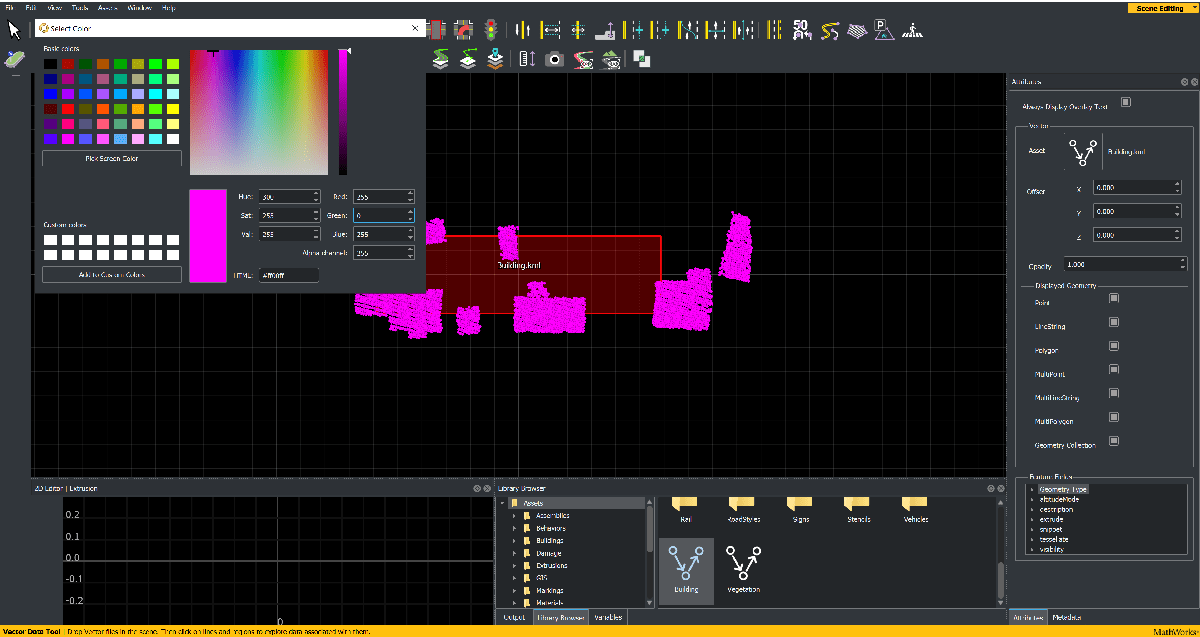
Task: Select the GIS map pin layers tool
Action: pos(496,60)
